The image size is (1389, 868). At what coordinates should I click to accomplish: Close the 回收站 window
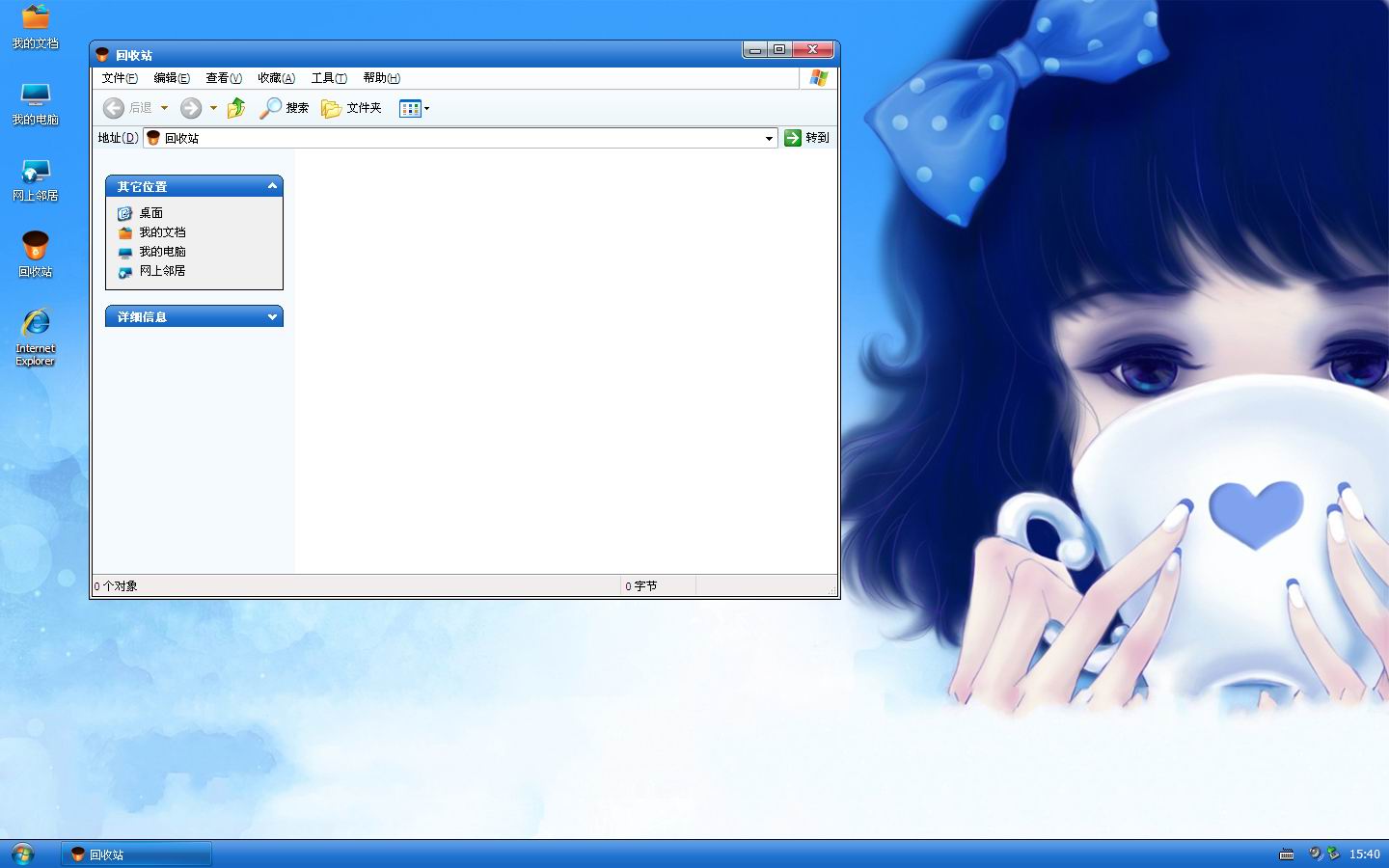(813, 49)
